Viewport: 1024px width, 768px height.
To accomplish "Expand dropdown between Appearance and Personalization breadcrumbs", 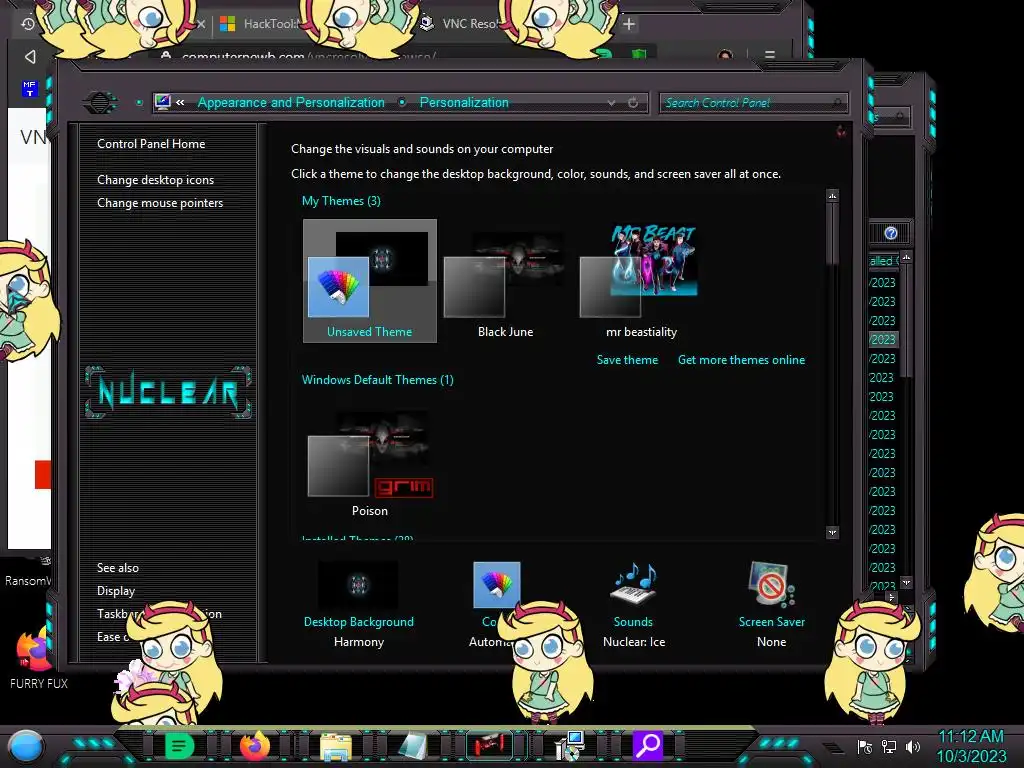I will [x=402, y=103].
